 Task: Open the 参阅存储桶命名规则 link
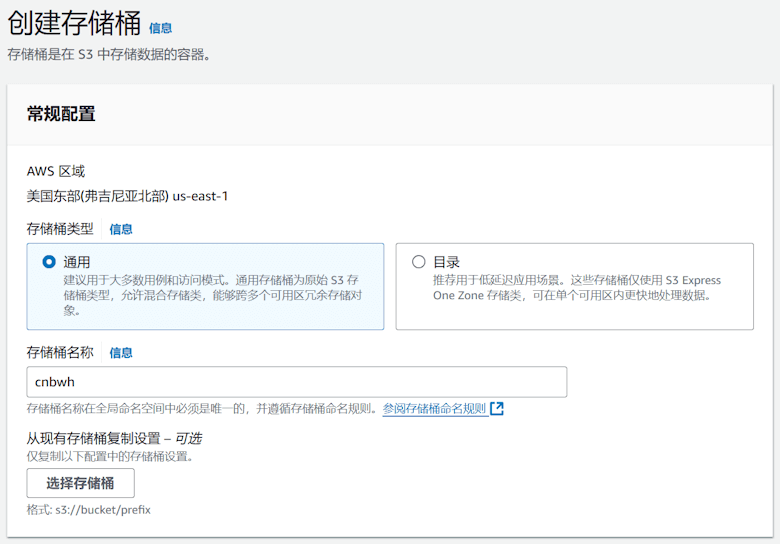pos(434,409)
